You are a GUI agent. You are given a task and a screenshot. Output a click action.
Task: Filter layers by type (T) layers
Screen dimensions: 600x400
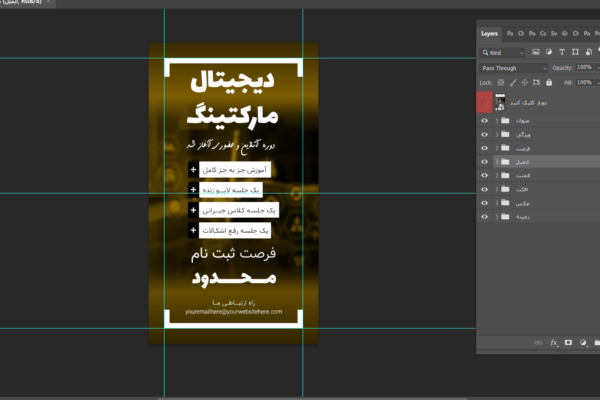562,52
